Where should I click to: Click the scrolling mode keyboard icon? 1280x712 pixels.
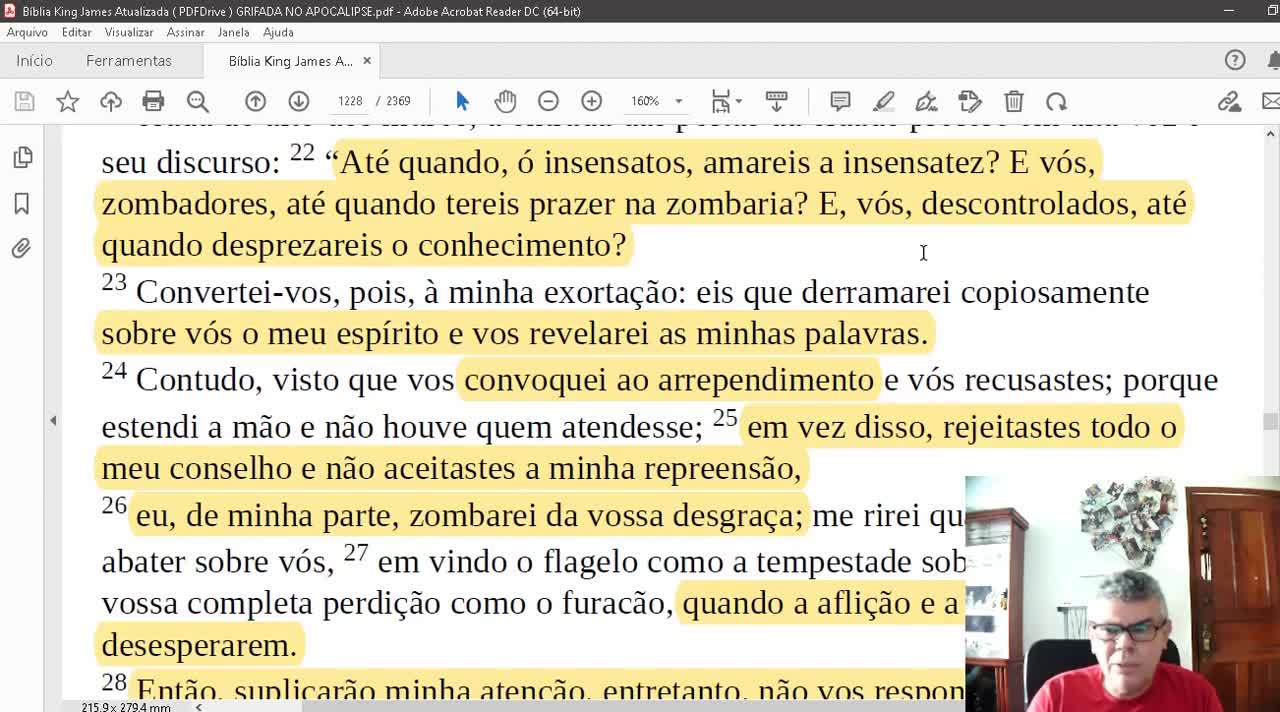(776, 101)
